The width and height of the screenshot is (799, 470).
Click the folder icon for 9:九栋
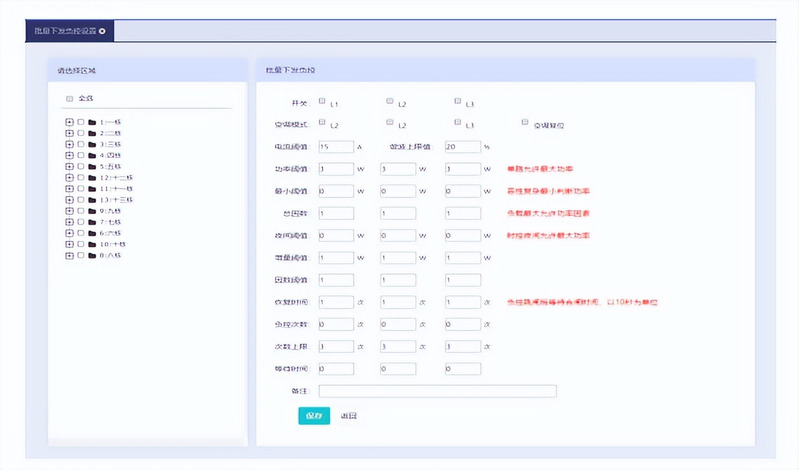pos(92,211)
